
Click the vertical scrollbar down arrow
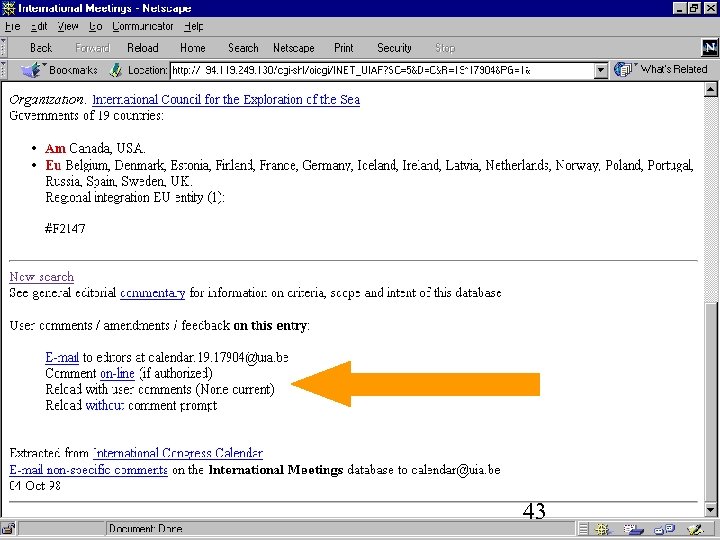coord(710,509)
